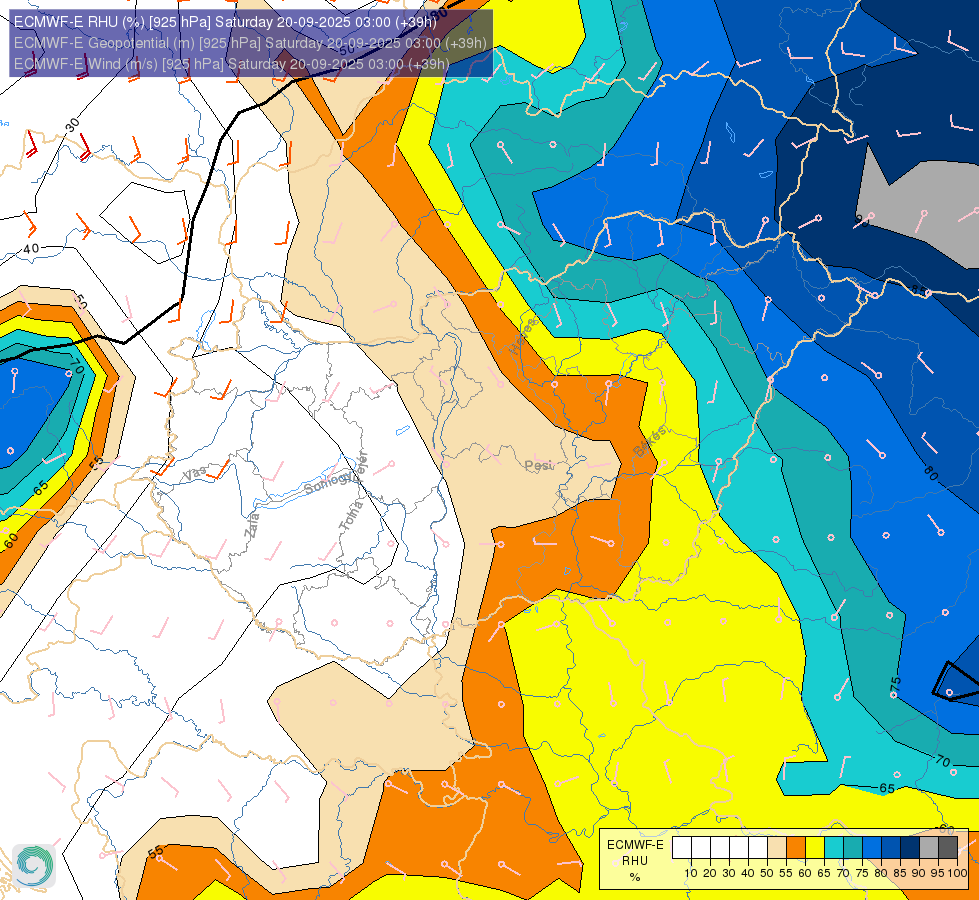
Task: Click the Heves county label on map
Action: (523, 336)
